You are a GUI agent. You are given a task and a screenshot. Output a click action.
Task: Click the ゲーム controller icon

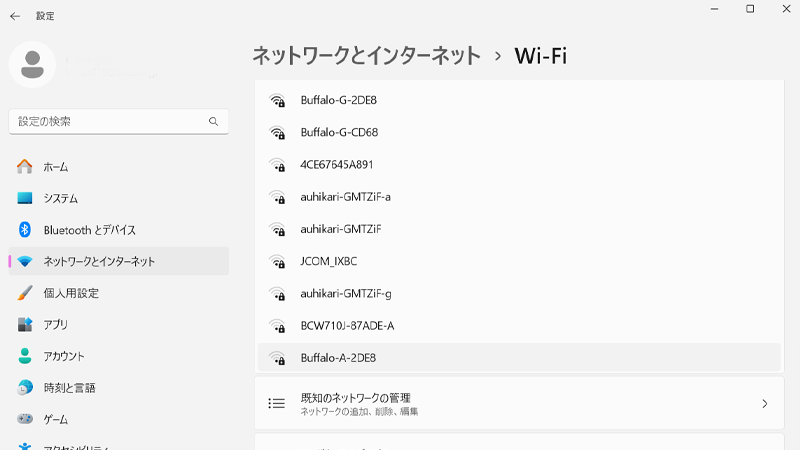(24, 419)
